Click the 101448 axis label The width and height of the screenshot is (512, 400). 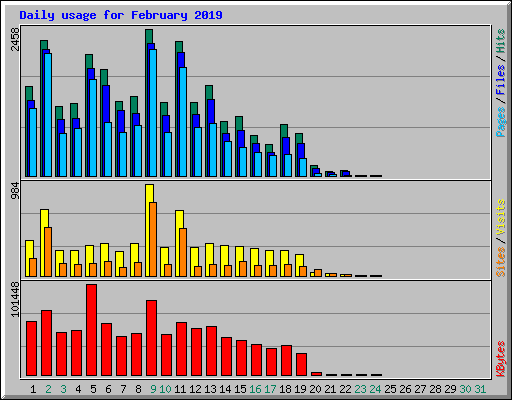(x=15, y=299)
